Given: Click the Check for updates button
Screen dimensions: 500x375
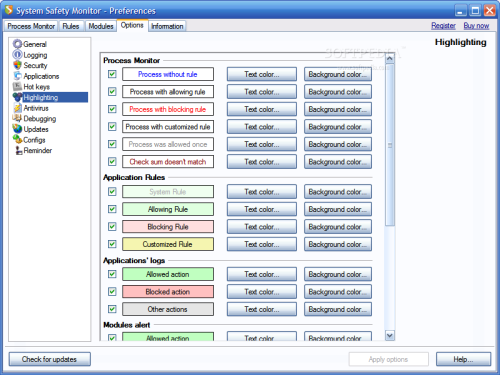Looking at the screenshot, I should point(49,359).
